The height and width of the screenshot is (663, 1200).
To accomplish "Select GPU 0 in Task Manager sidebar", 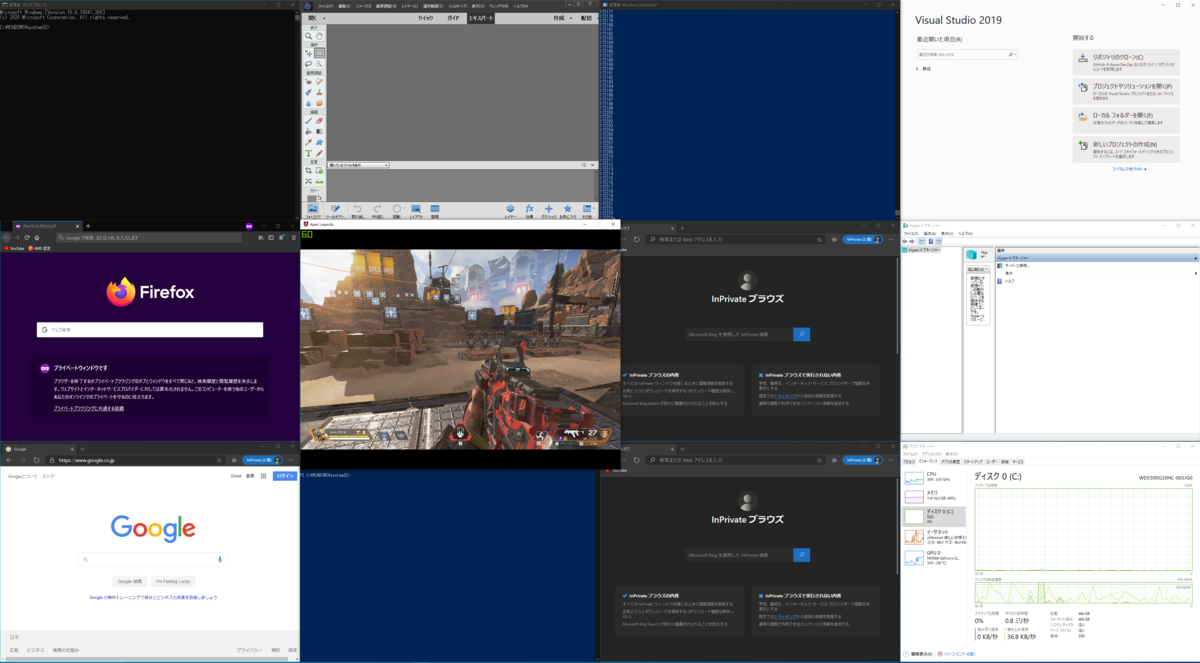I will coord(934,558).
